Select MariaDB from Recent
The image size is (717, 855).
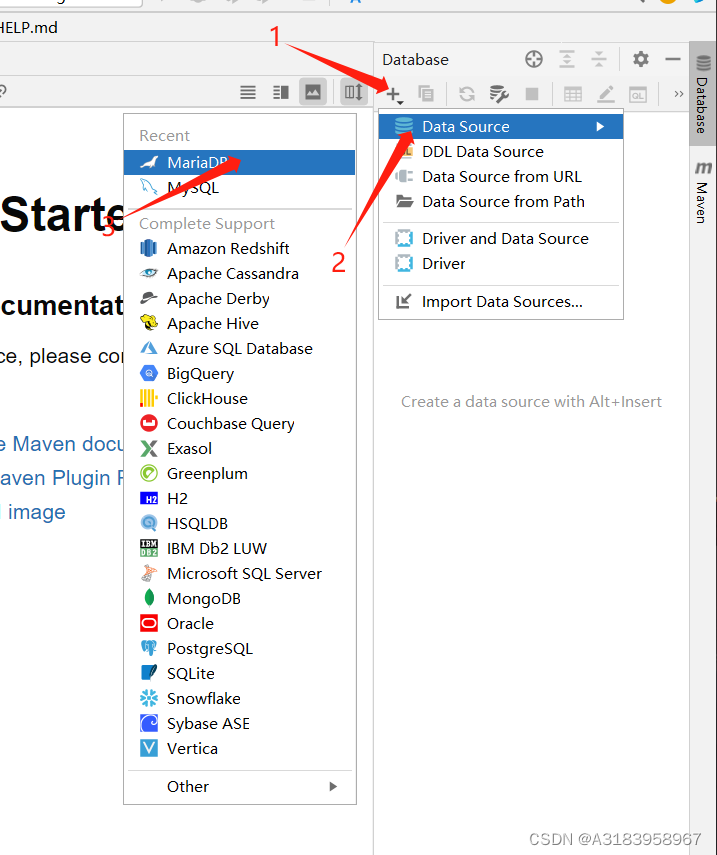click(239, 162)
